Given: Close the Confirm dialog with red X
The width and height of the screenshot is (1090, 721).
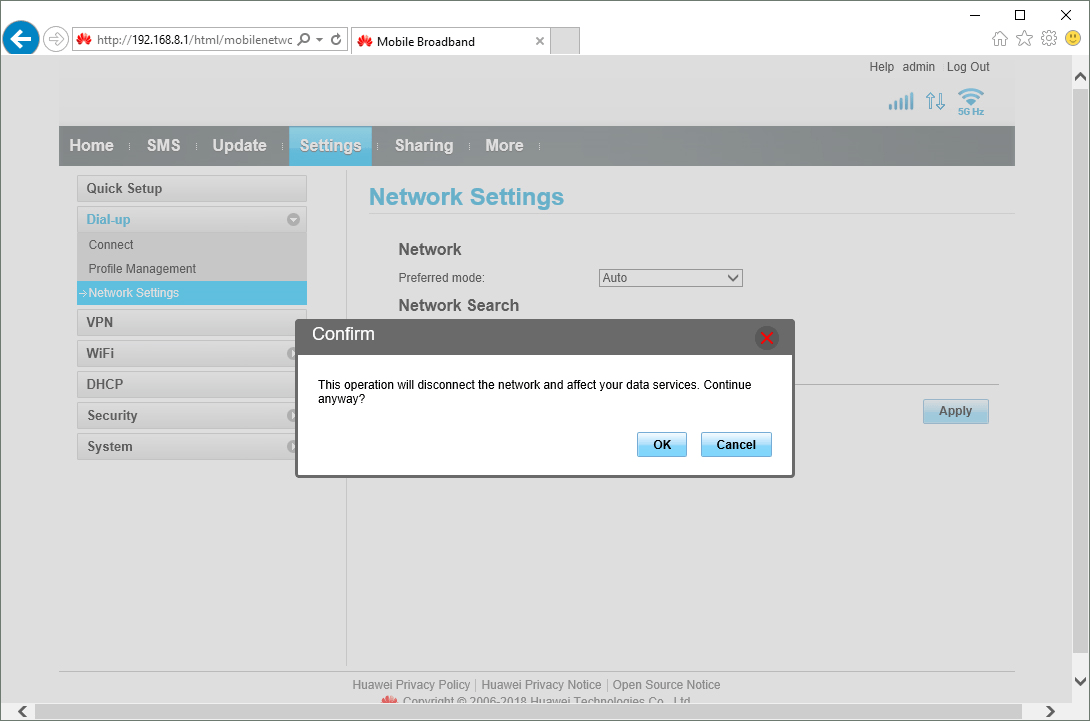Looking at the screenshot, I should coord(767,338).
